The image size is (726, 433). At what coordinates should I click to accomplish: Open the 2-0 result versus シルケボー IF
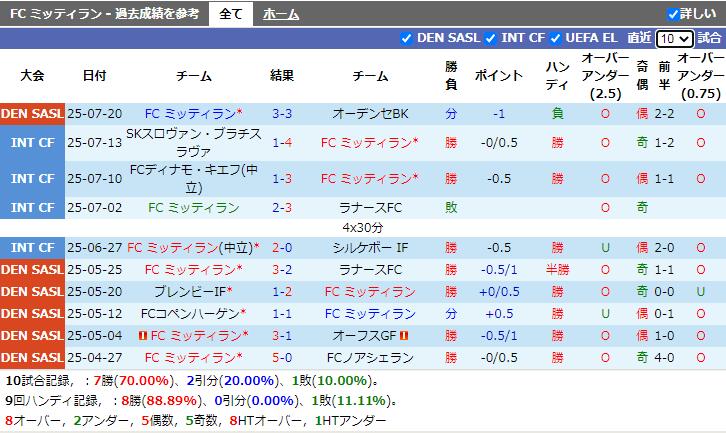(282, 248)
